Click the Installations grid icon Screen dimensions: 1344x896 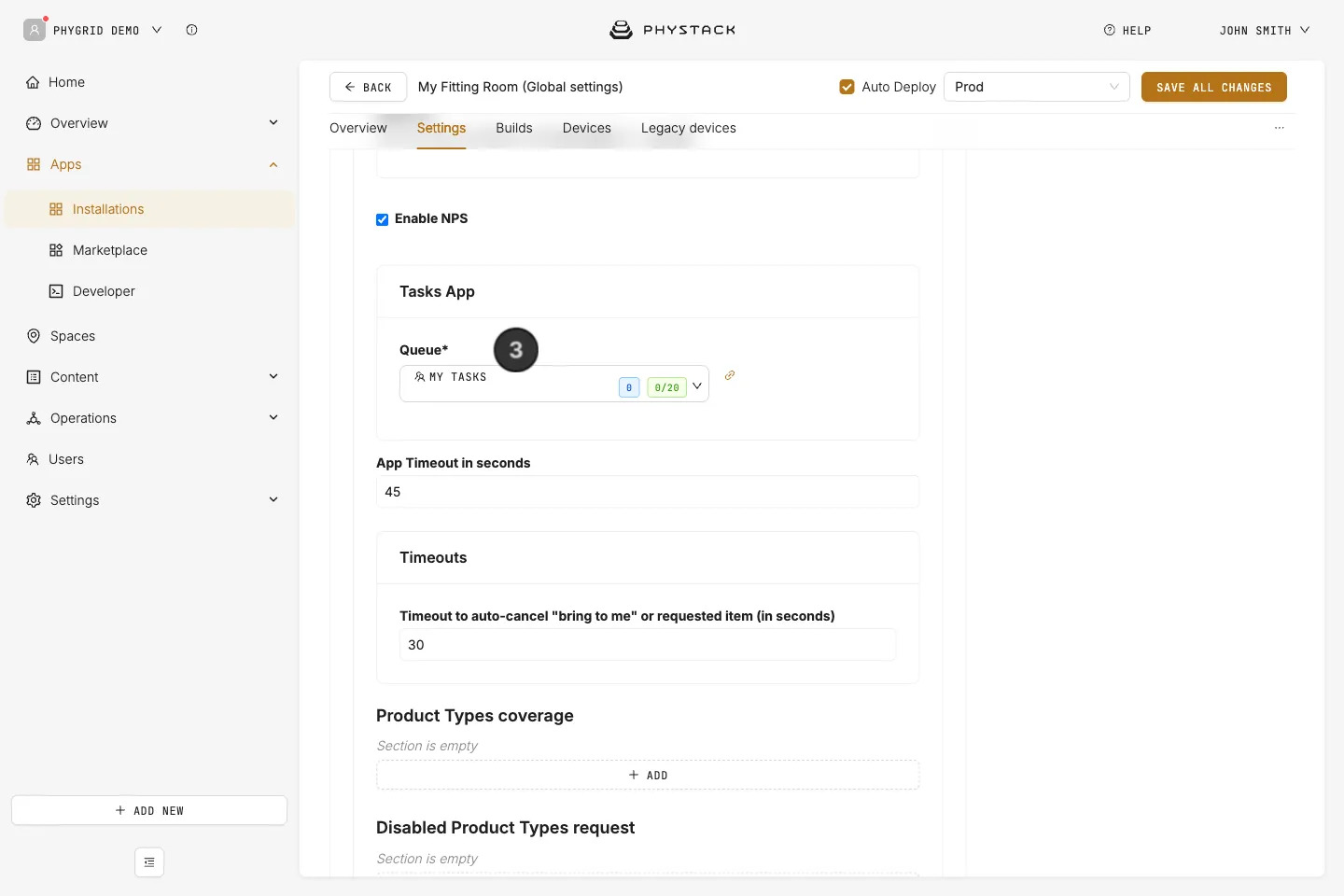click(x=56, y=209)
